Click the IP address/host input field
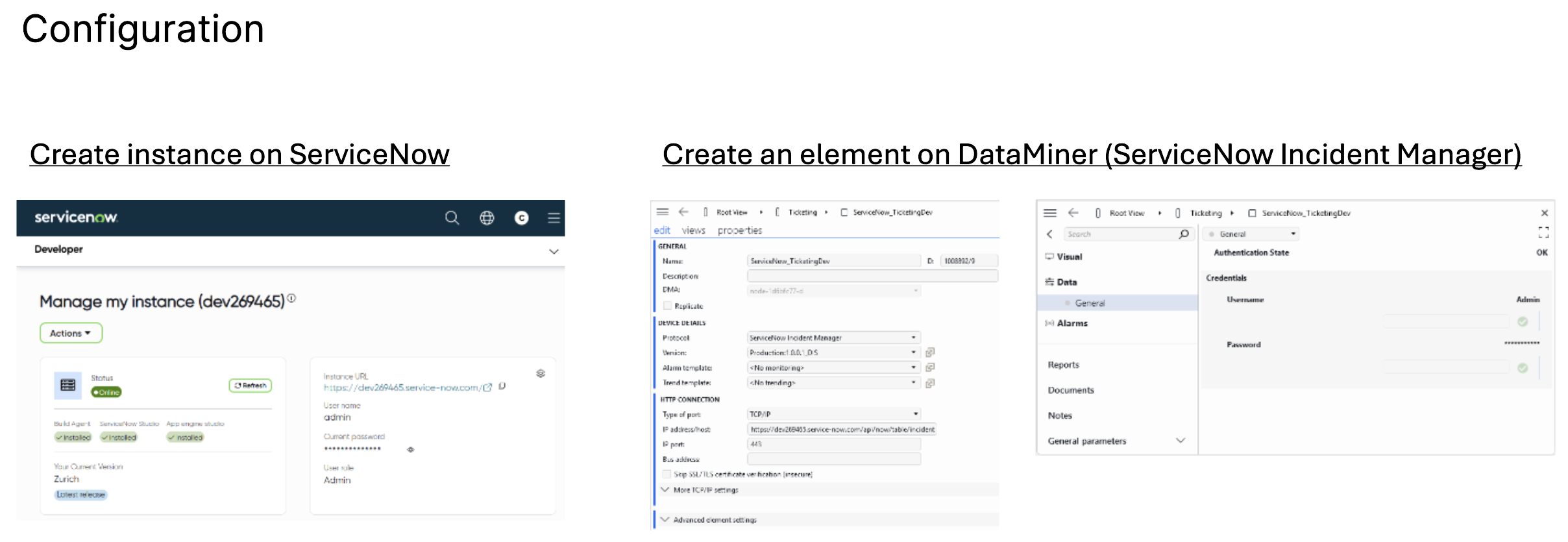 (x=842, y=429)
